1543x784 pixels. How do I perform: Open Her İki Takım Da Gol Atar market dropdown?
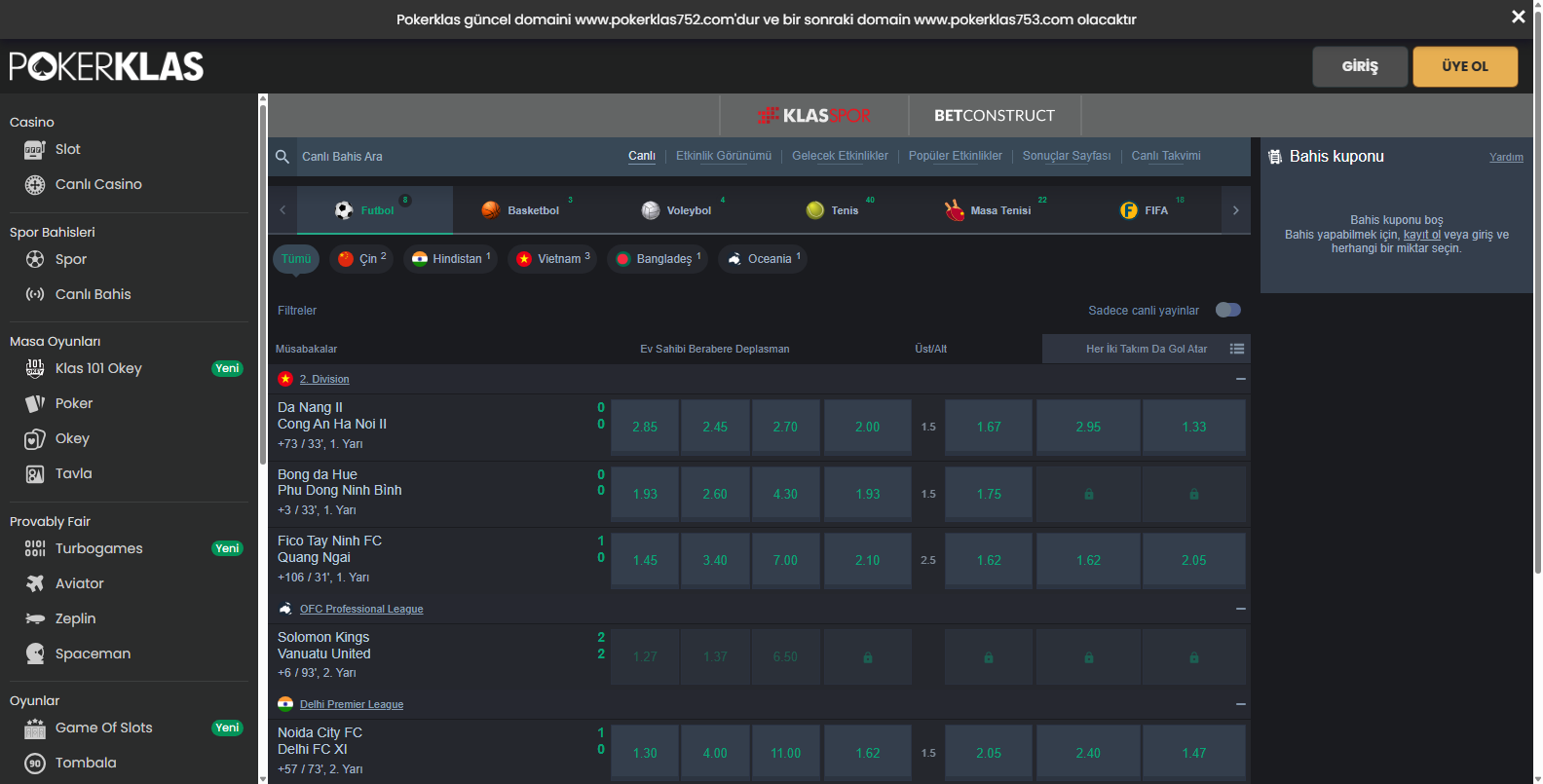click(1147, 349)
